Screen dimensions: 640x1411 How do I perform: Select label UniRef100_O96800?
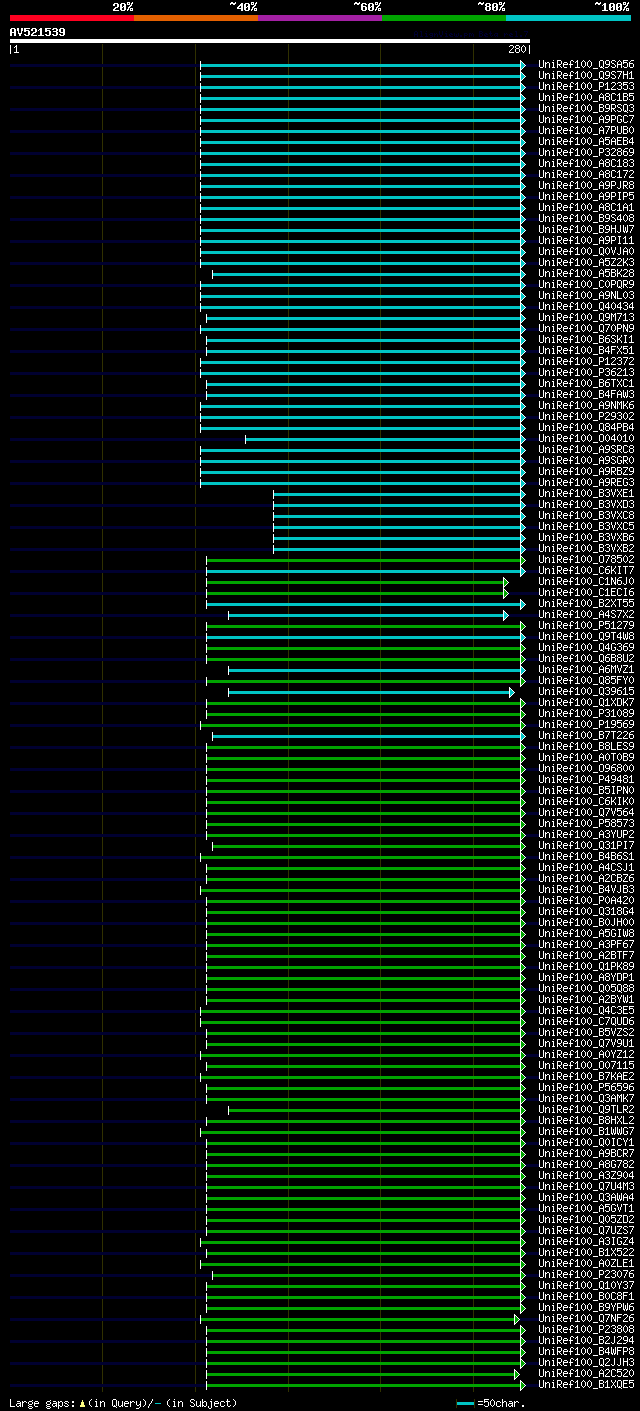(586, 768)
